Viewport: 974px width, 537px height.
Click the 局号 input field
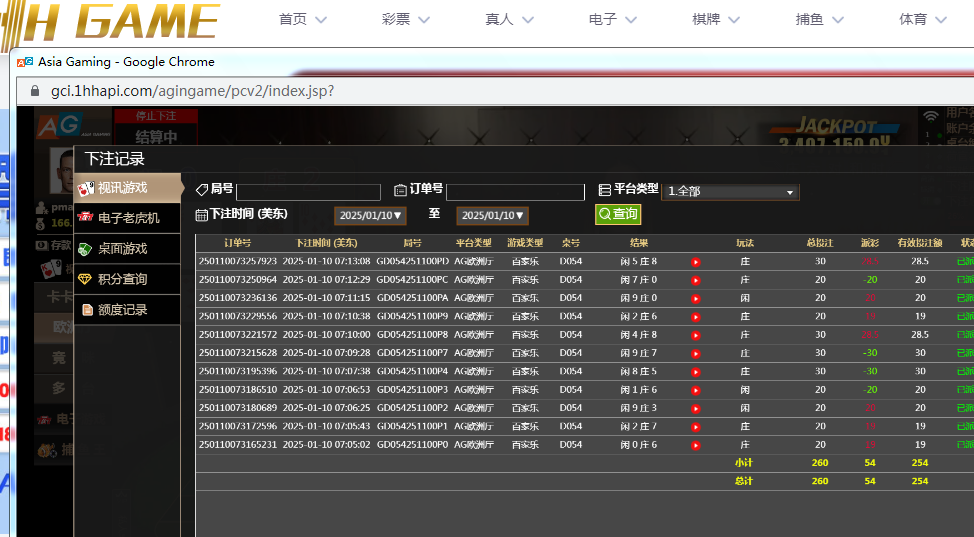(308, 192)
